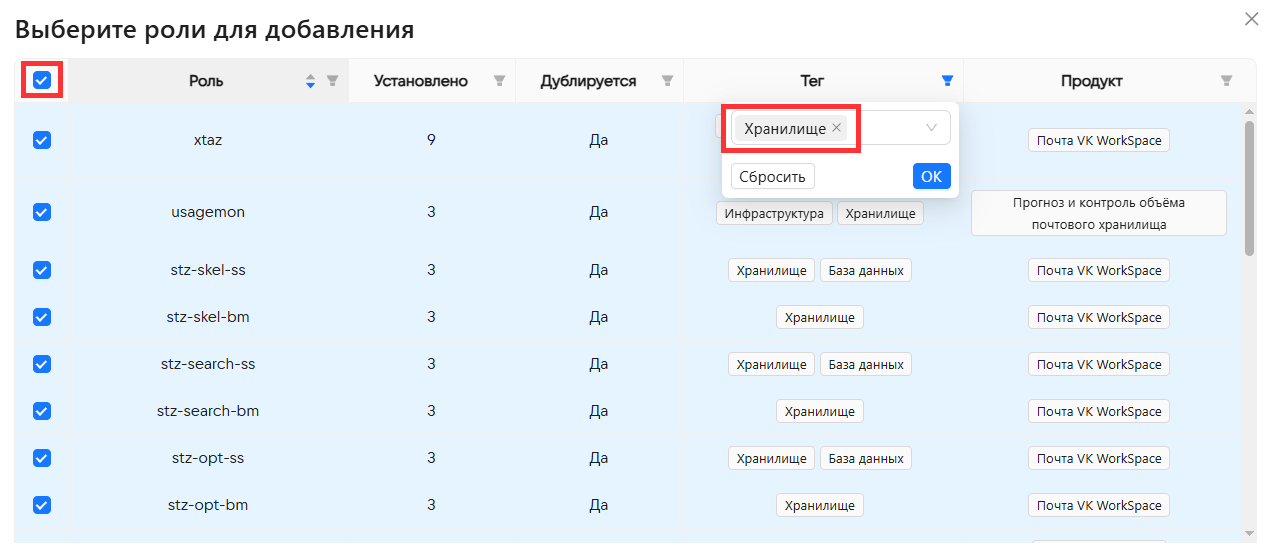Uncheck the stz-skel-bm role checkbox
This screenshot has height=553, width=1271.
pos(42,317)
